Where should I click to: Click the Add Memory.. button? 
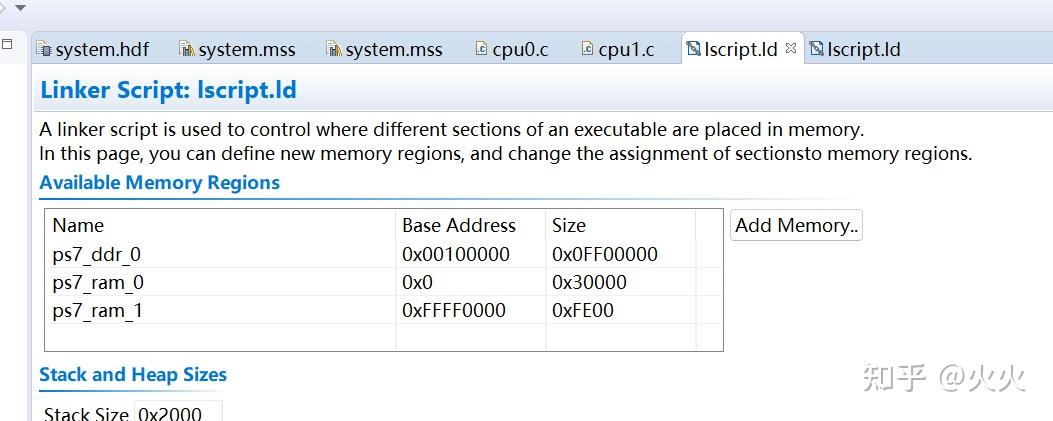796,225
